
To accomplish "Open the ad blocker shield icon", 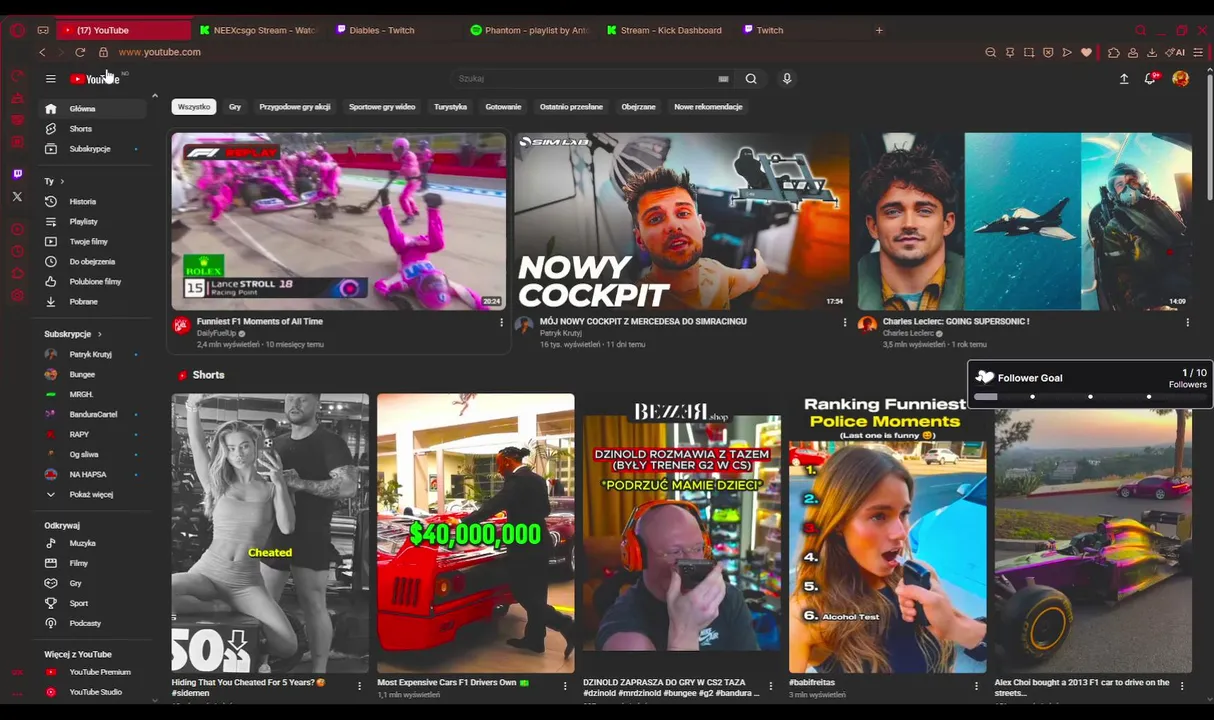I will point(1048,52).
